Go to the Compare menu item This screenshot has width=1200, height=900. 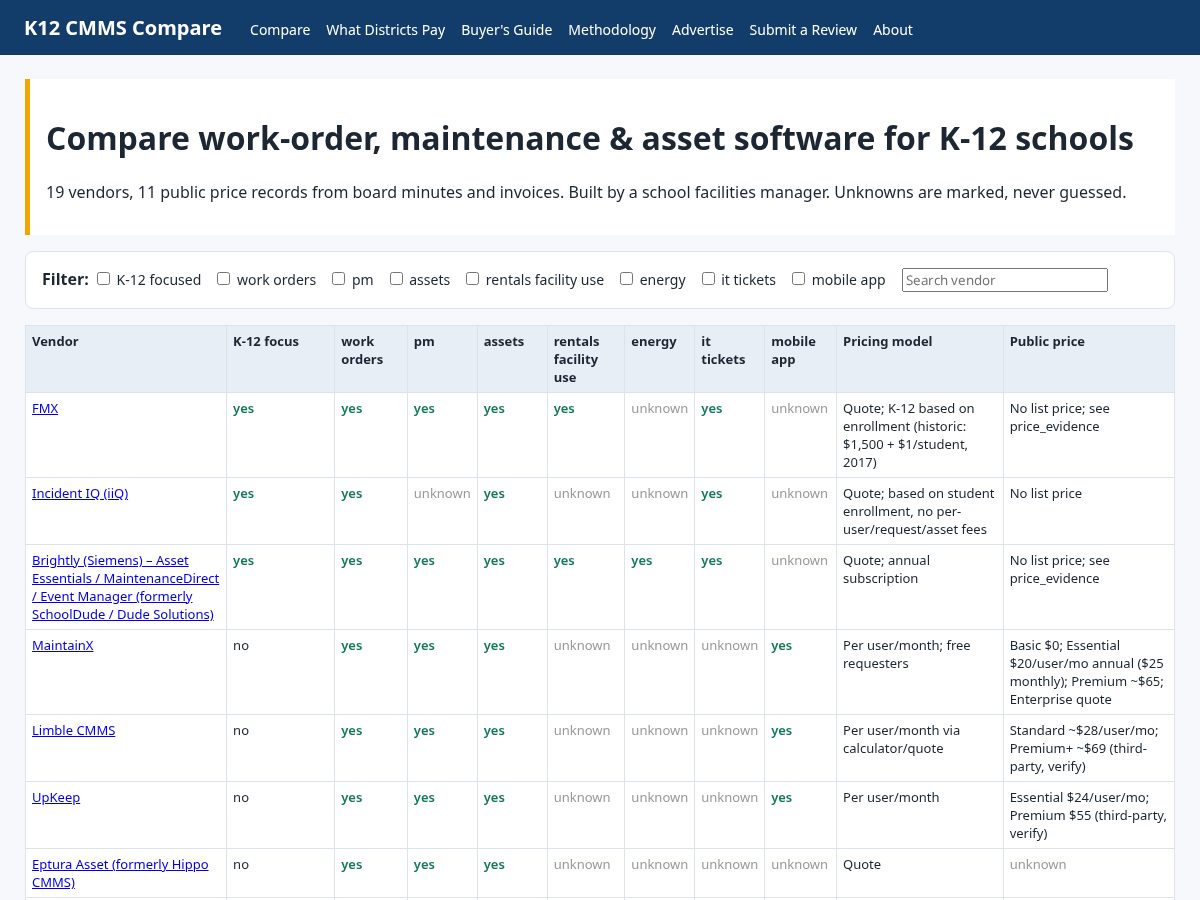(x=280, y=30)
